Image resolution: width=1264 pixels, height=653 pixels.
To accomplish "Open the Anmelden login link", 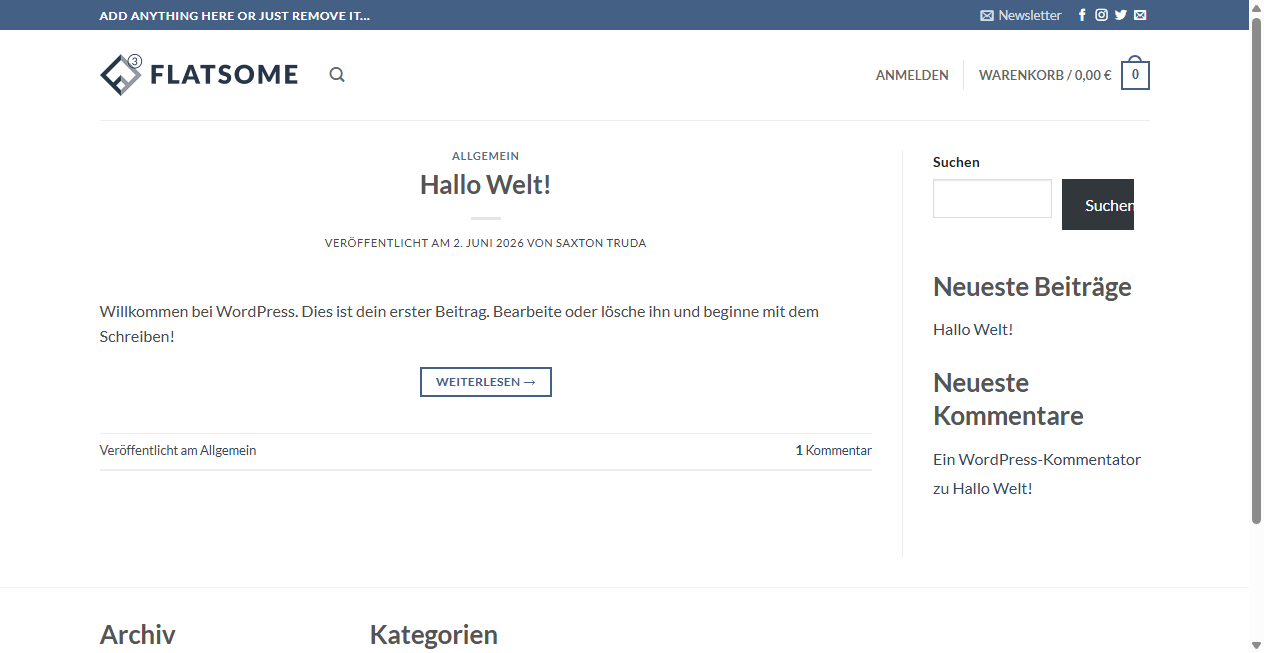I will tap(912, 75).
